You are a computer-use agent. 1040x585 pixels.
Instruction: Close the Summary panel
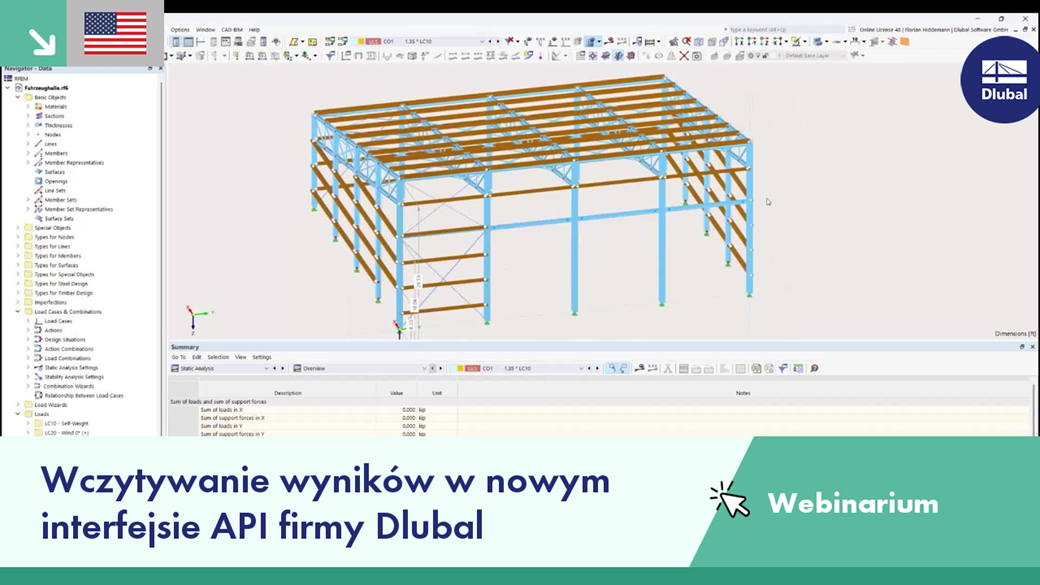click(x=1032, y=347)
